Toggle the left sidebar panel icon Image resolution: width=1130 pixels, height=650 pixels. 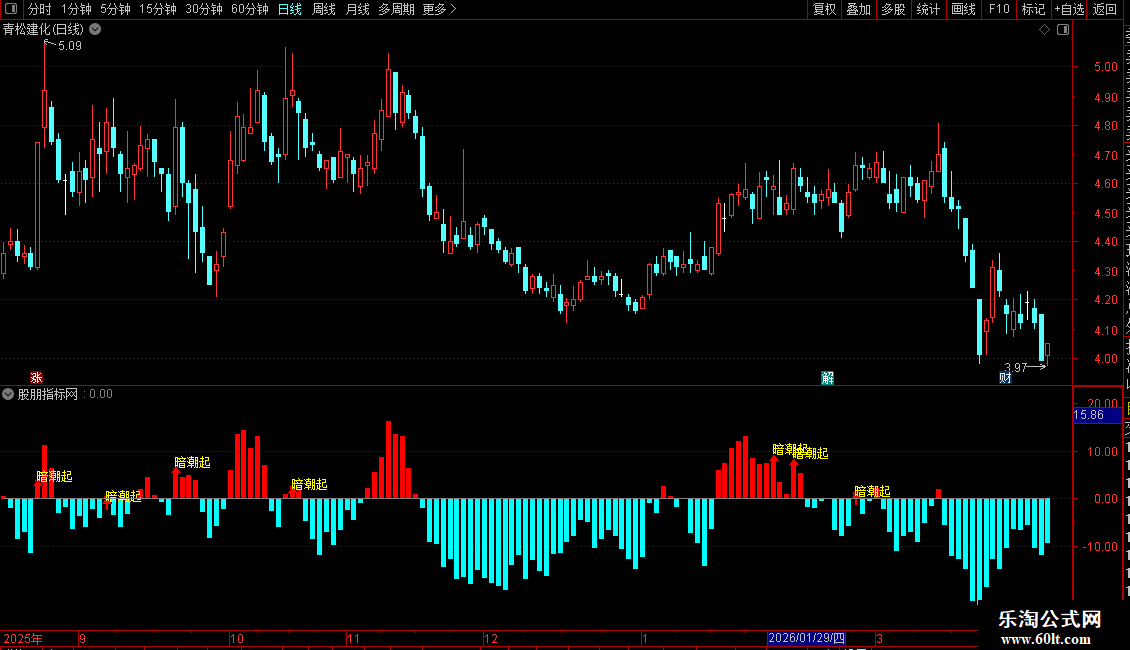coord(11,9)
